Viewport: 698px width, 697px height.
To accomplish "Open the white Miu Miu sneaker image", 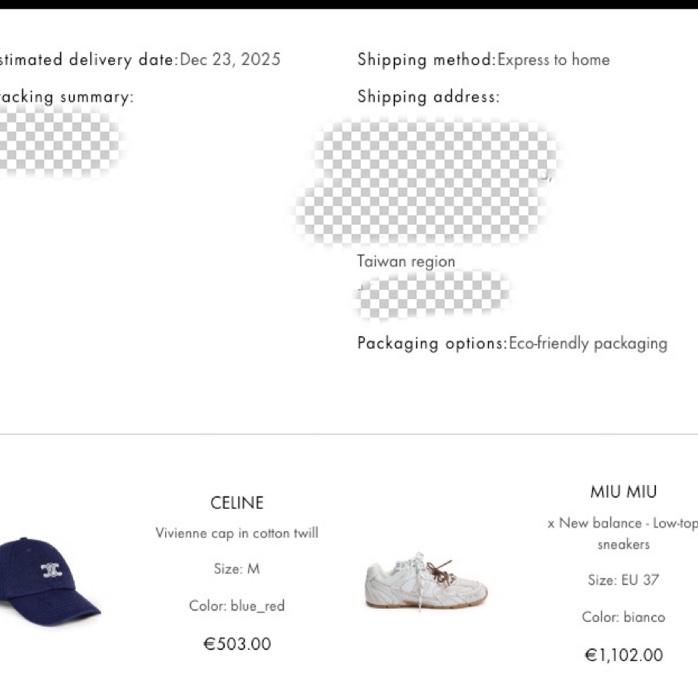I will click(x=426, y=582).
